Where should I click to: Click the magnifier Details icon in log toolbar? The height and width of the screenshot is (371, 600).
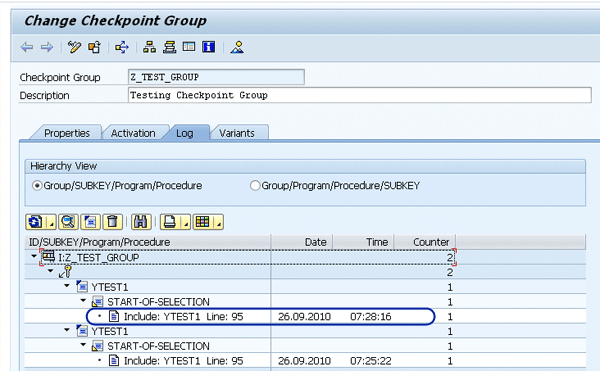pyautogui.click(x=68, y=222)
